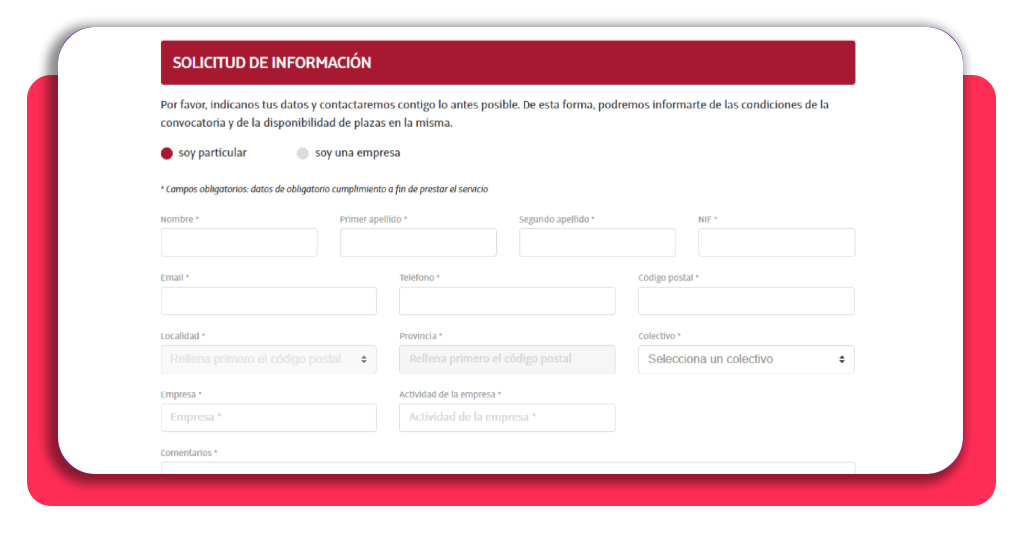Focus the Email input field
The height and width of the screenshot is (536, 1024).
268,301
